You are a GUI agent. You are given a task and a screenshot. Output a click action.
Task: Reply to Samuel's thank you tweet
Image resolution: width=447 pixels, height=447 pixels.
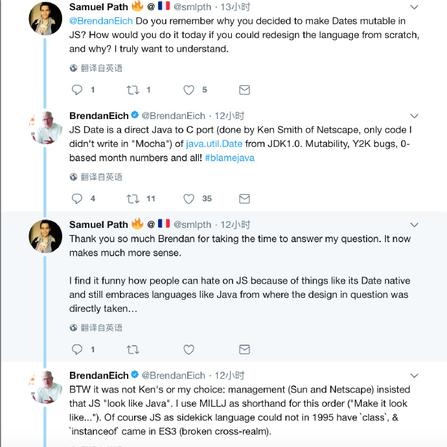77,349
